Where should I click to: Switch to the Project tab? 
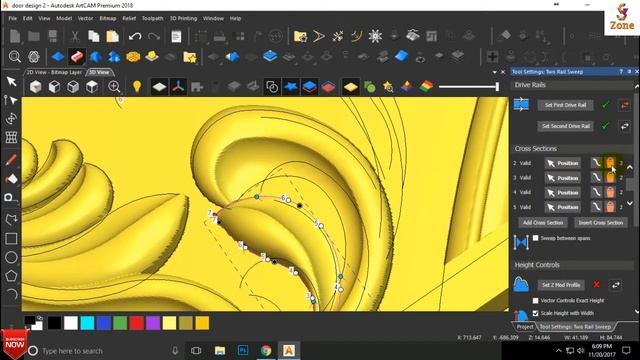[x=525, y=327]
